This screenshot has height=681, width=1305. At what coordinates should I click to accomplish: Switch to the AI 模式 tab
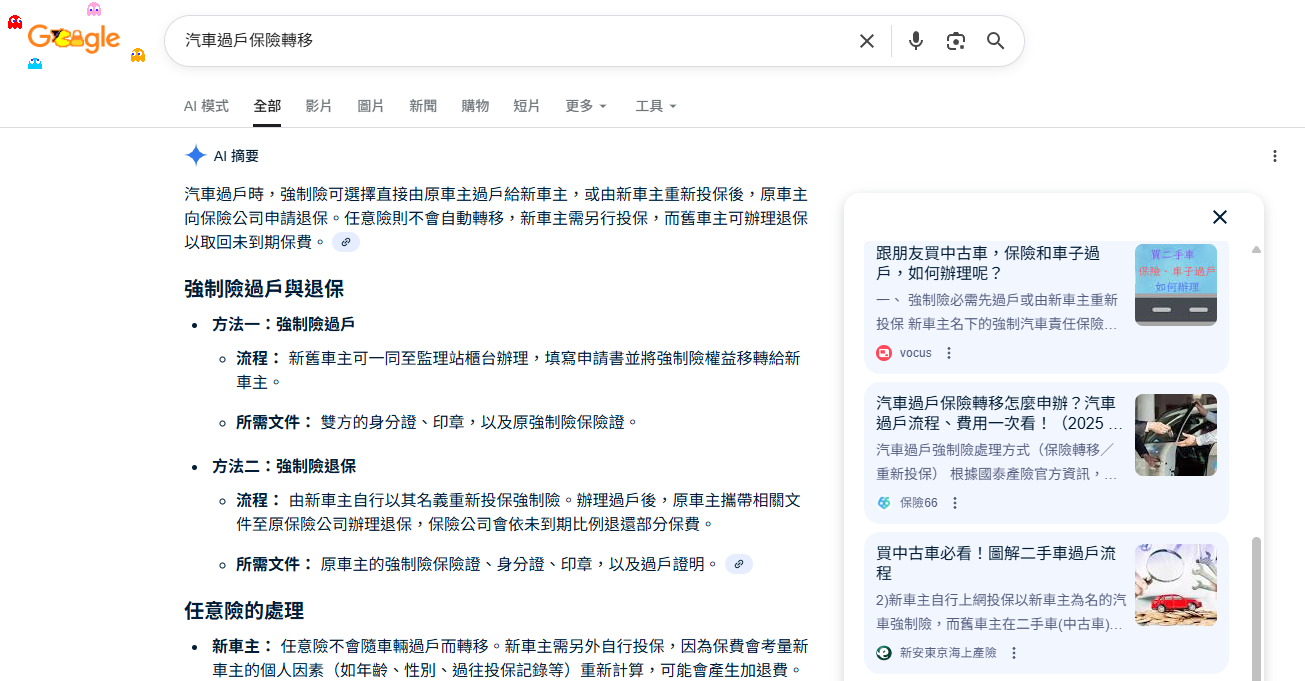pos(206,106)
